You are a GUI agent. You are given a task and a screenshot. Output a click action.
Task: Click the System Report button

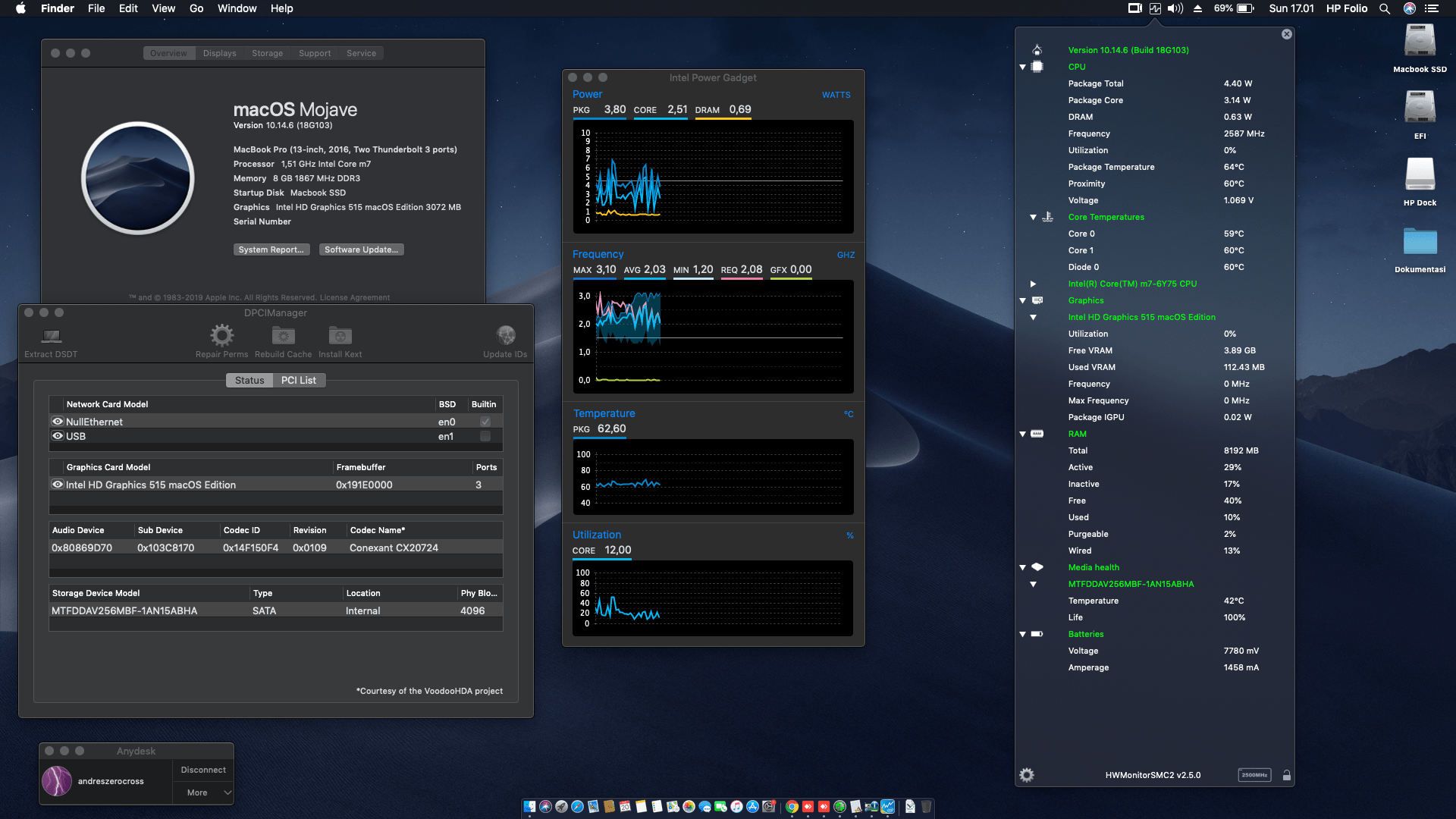click(271, 249)
